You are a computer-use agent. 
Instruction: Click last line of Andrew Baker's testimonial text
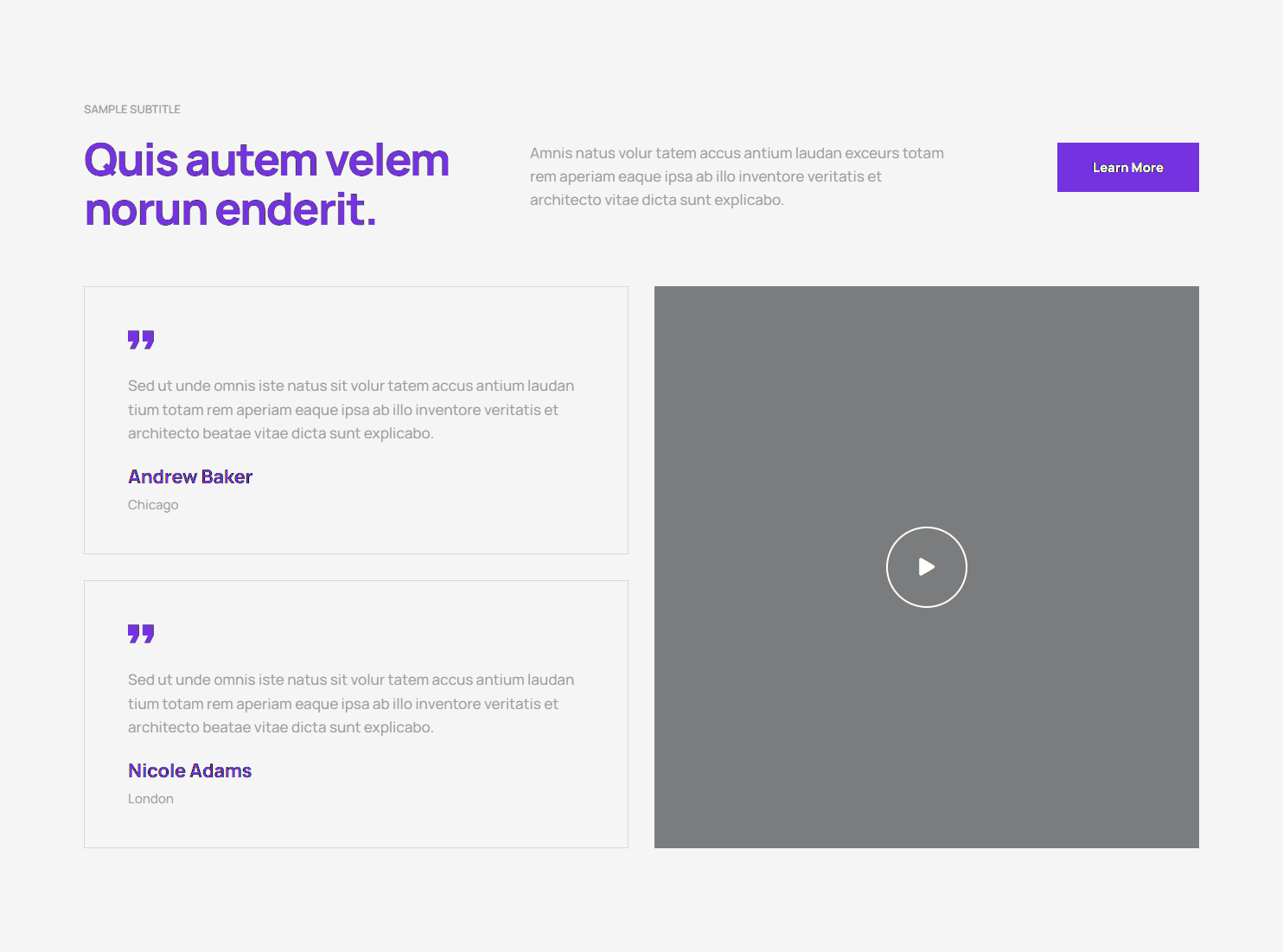pos(280,433)
